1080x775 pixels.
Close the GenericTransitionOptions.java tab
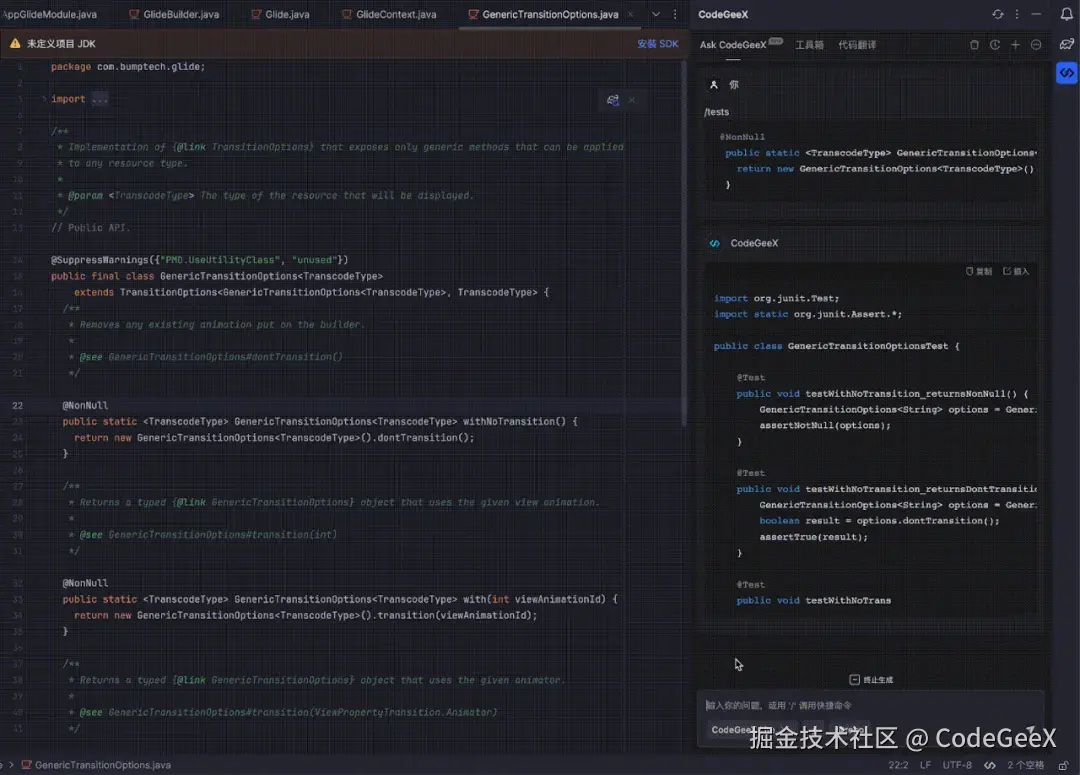pos(630,14)
